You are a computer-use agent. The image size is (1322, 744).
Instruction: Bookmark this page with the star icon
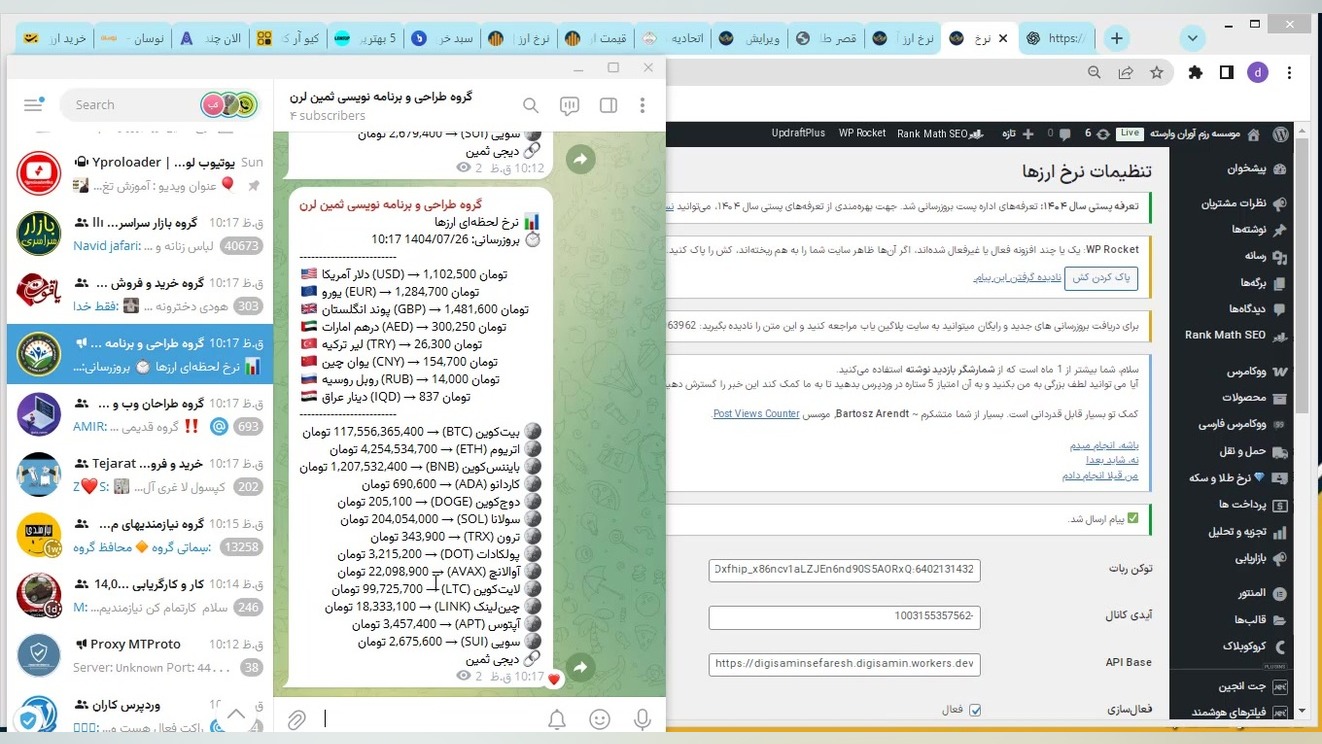tap(1157, 72)
